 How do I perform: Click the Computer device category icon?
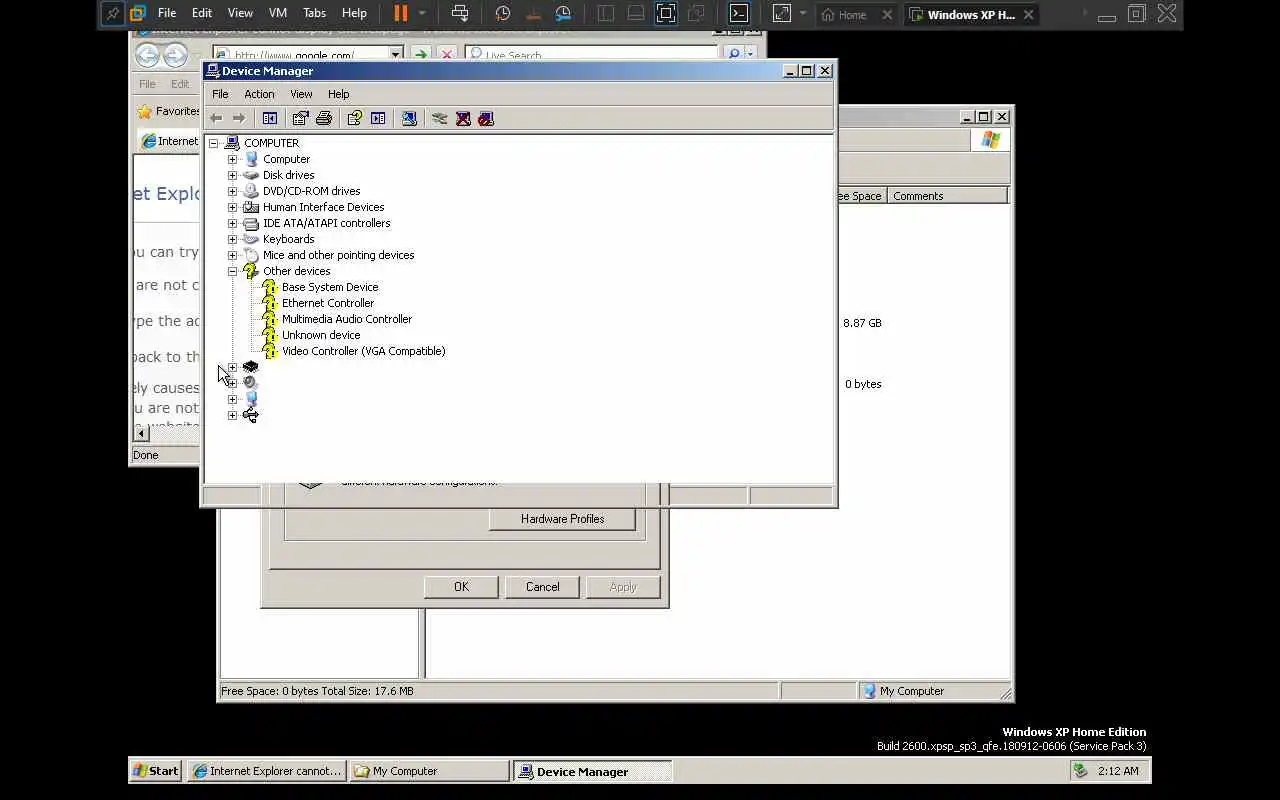click(x=251, y=159)
